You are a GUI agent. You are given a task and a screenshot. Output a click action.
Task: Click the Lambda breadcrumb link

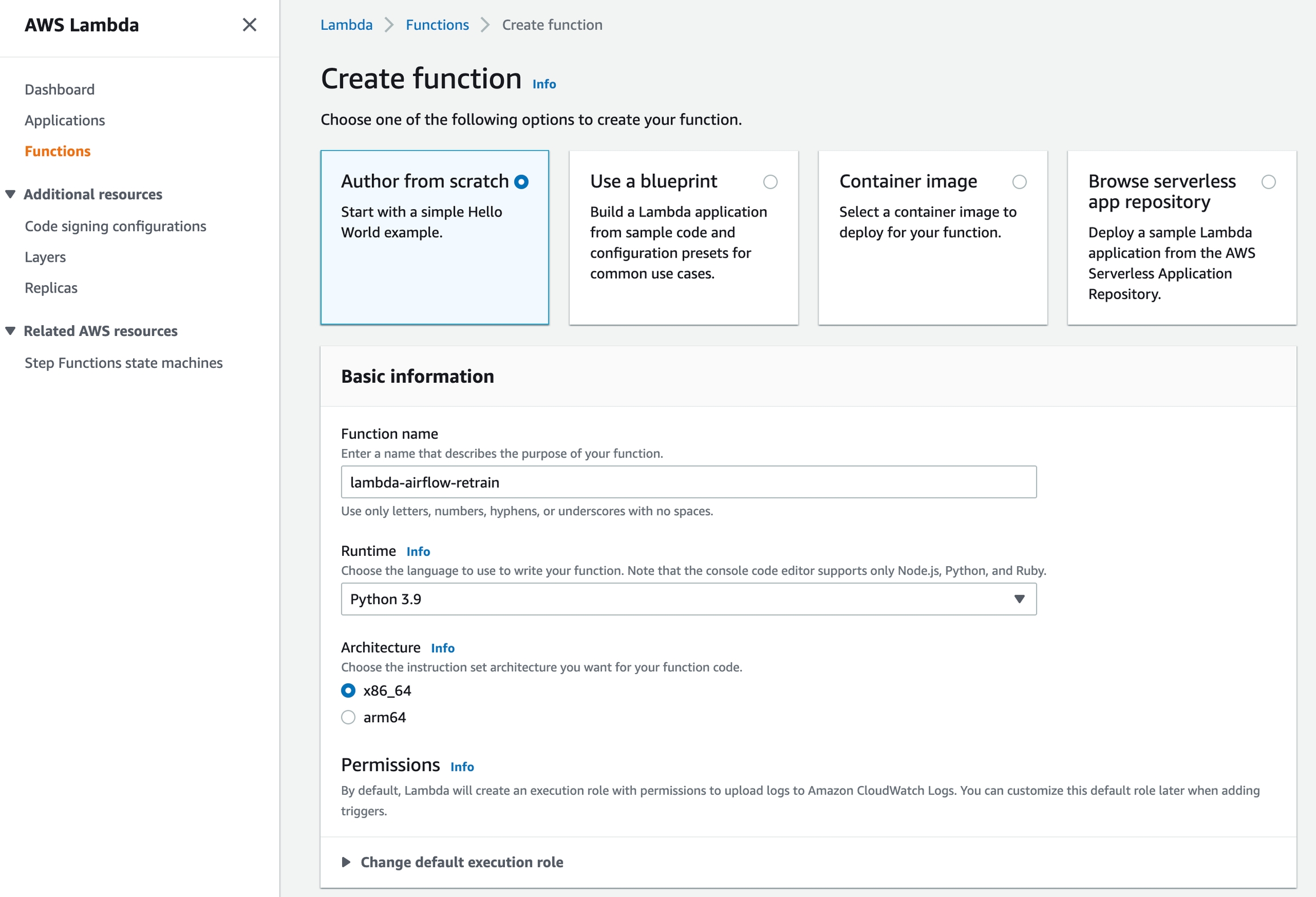pyautogui.click(x=346, y=25)
